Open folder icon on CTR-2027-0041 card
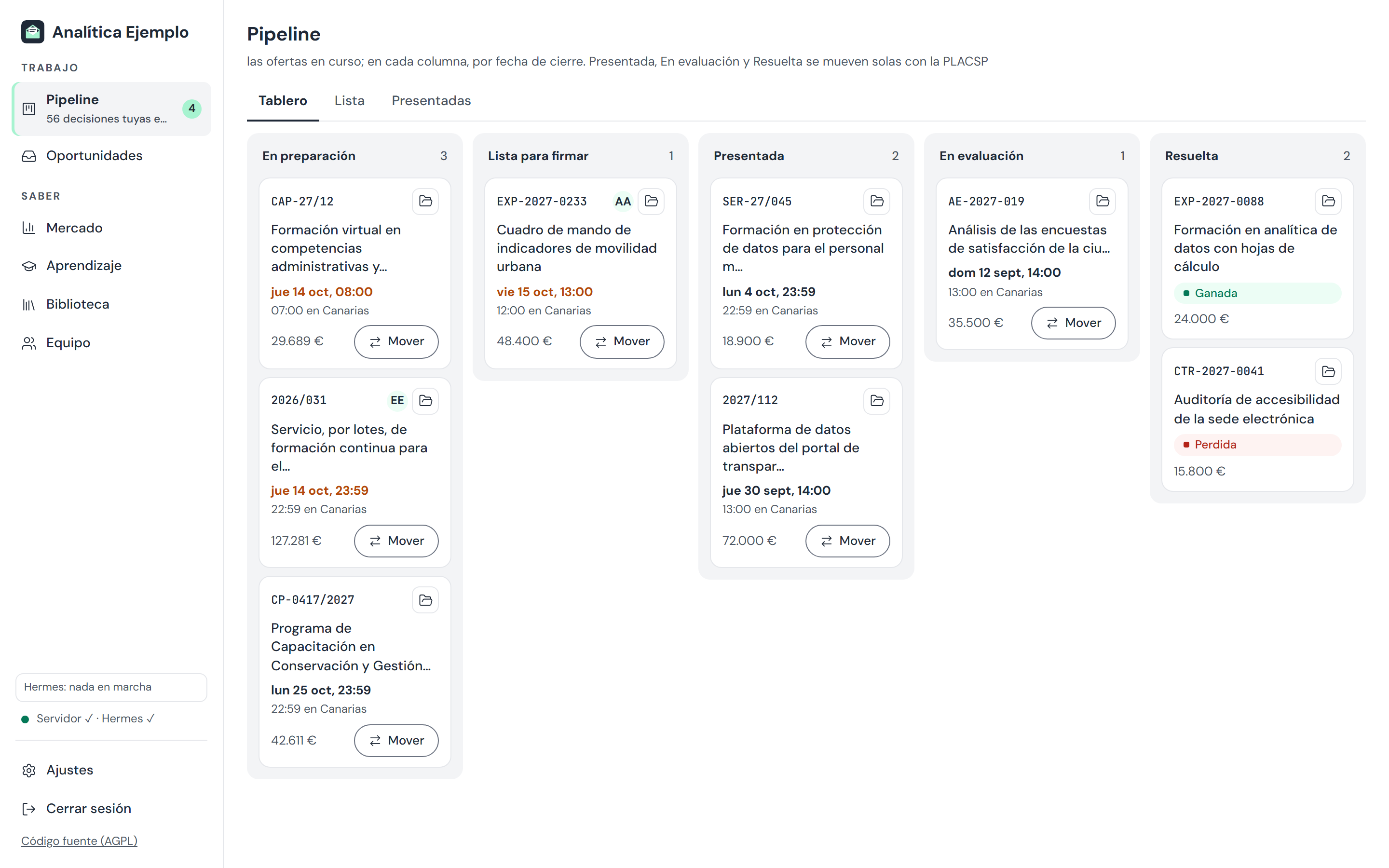1389x868 pixels. point(1328,371)
